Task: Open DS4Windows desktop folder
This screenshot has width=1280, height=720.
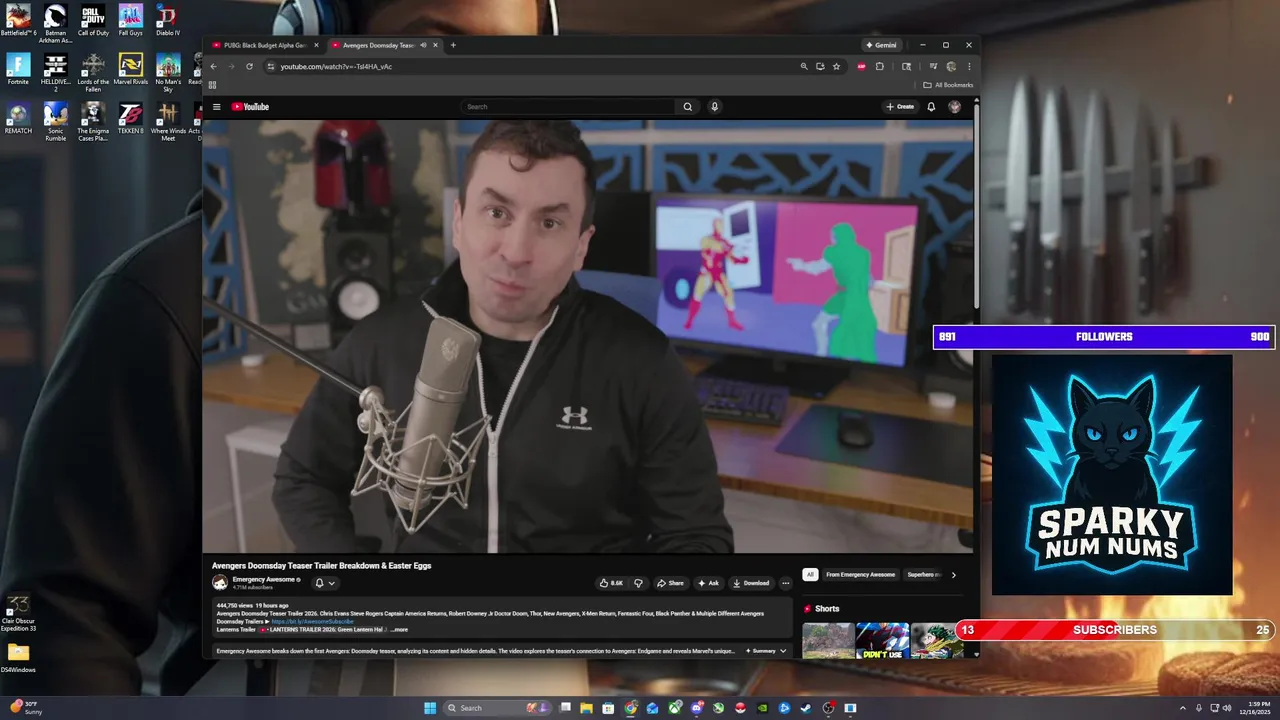Action: 18,658
